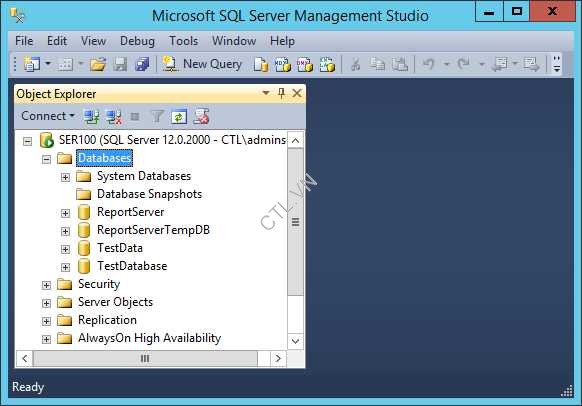This screenshot has width=582, height=406.
Task: Click the SER100 server icon
Action: point(47,140)
